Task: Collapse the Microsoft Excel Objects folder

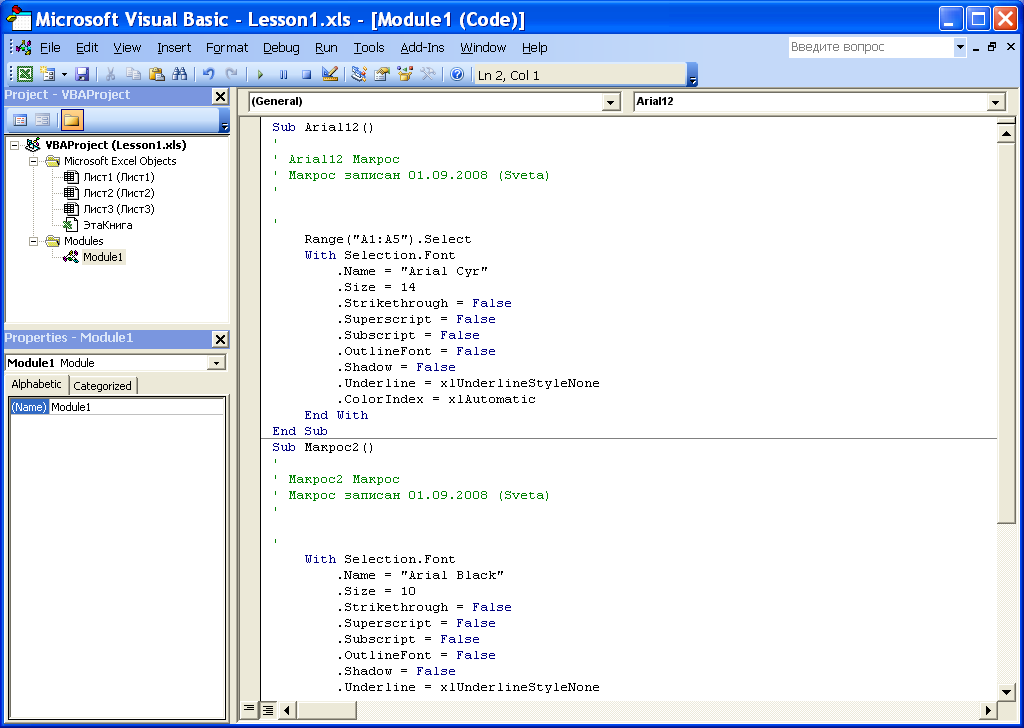Action: [33, 161]
